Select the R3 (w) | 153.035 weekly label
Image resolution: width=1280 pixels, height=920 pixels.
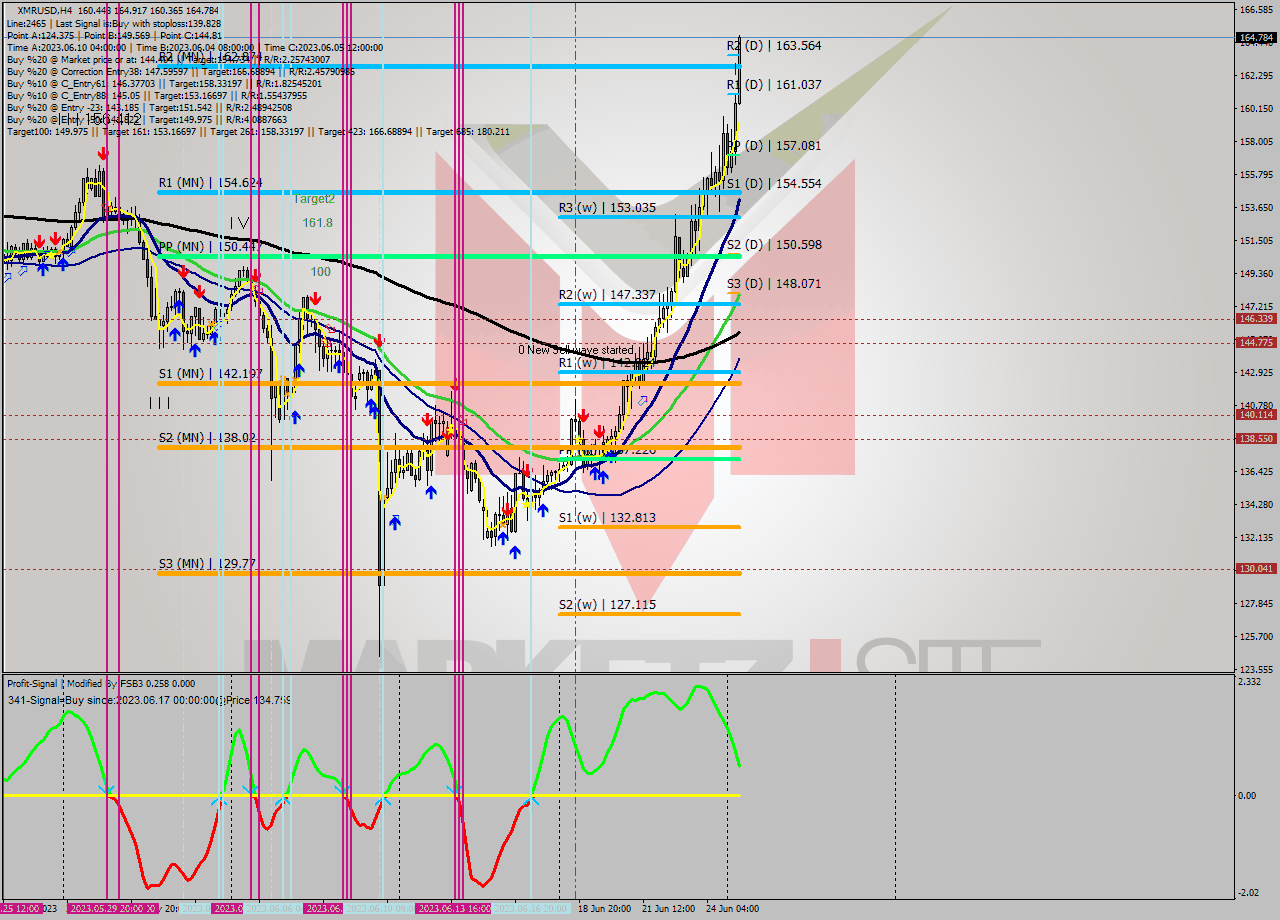607,208
